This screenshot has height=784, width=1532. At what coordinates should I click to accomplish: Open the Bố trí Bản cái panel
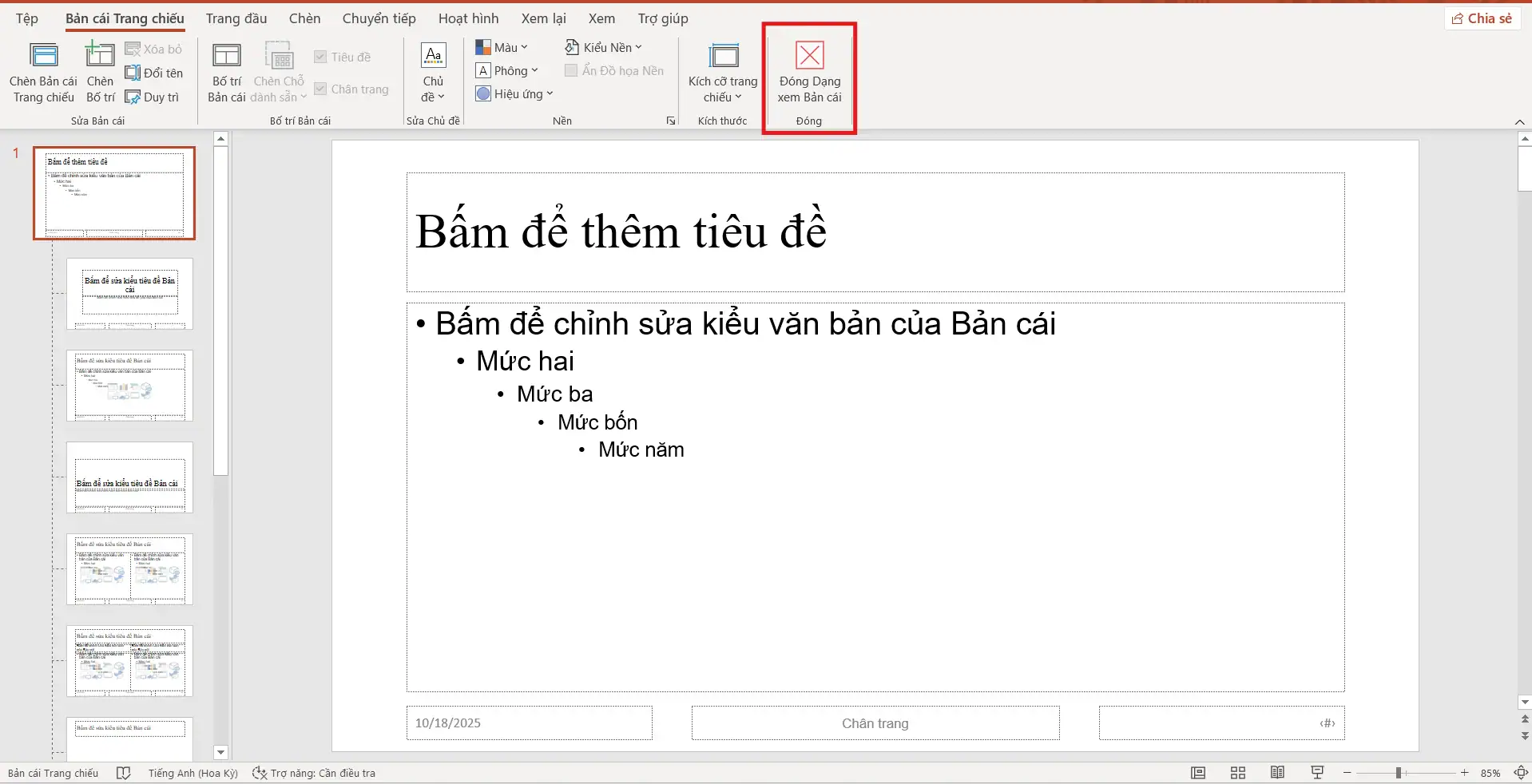pyautogui.click(x=226, y=72)
